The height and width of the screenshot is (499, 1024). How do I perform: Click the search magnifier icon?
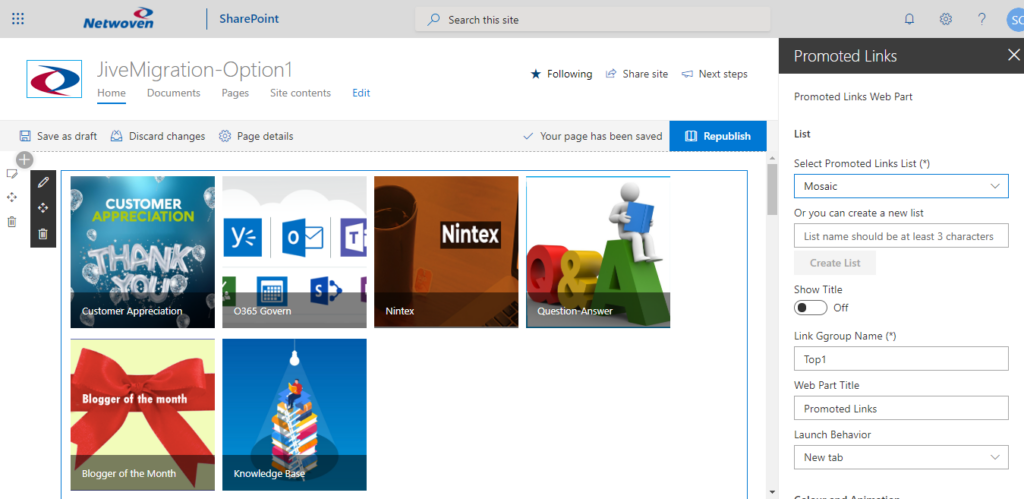[434, 20]
